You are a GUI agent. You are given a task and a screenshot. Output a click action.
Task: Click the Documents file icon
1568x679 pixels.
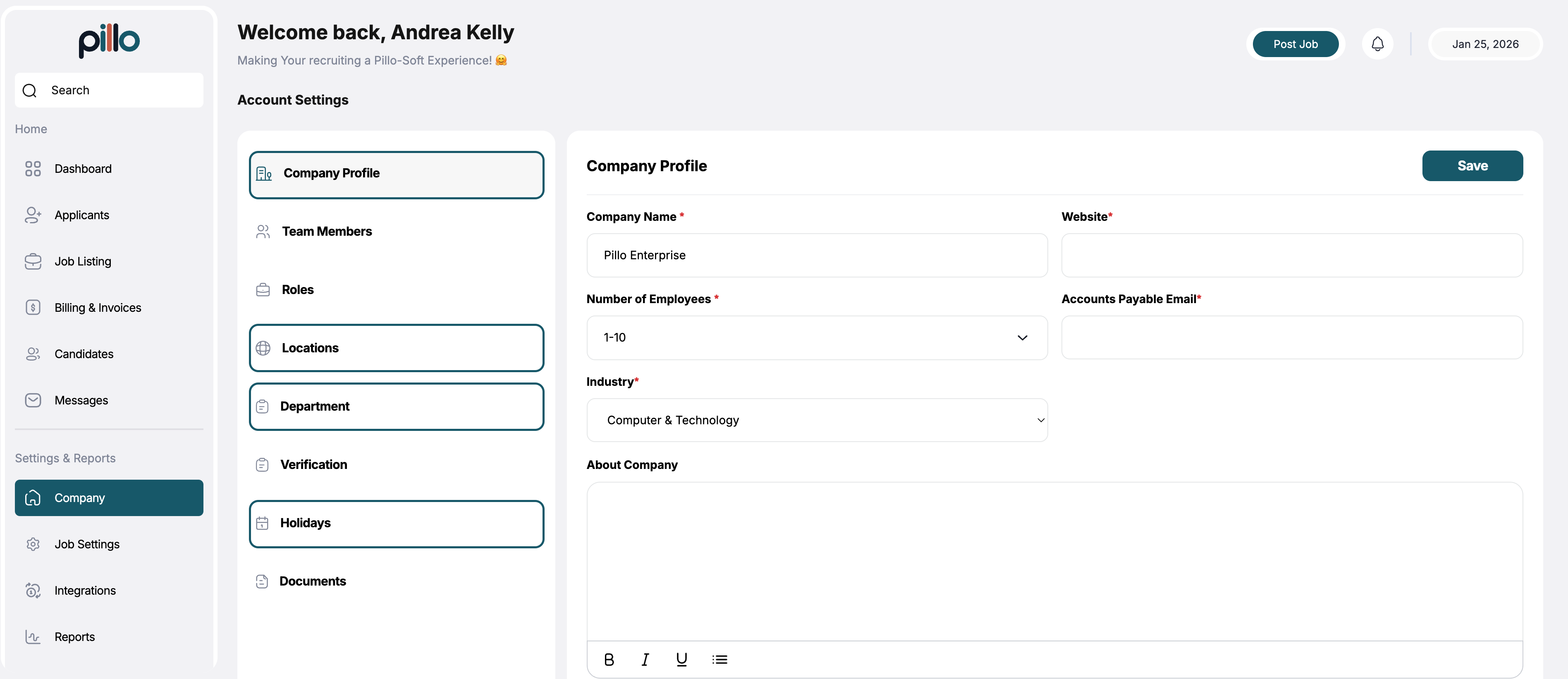262,581
